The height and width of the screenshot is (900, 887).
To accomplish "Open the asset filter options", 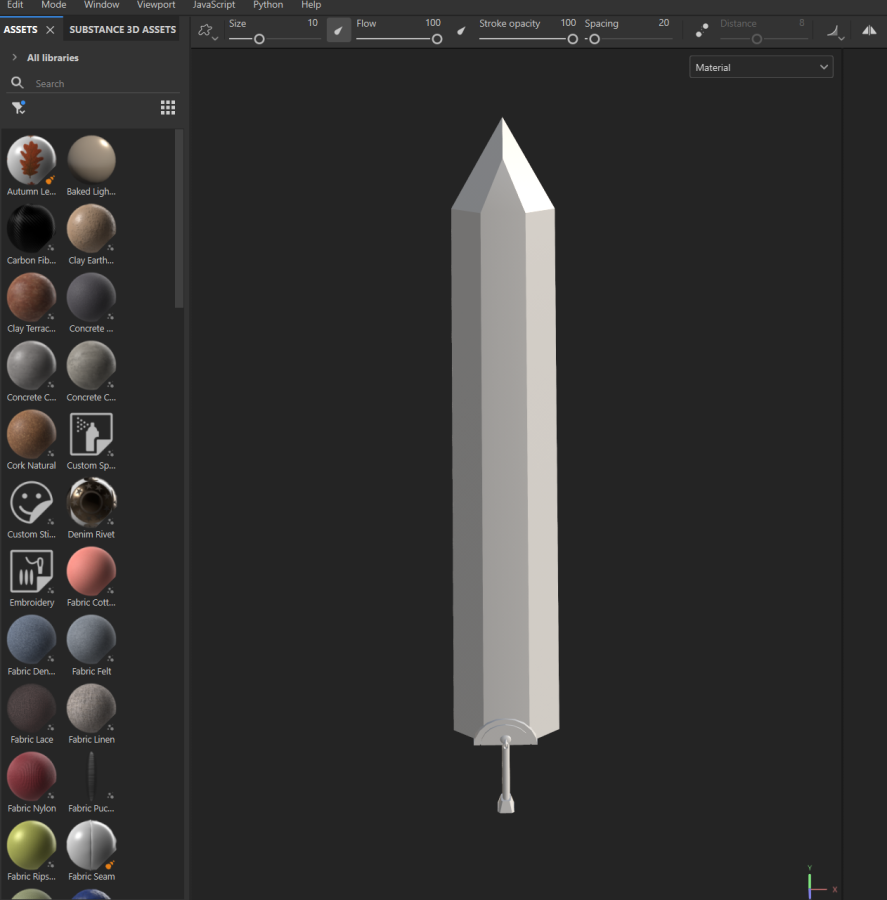I will coord(18,107).
